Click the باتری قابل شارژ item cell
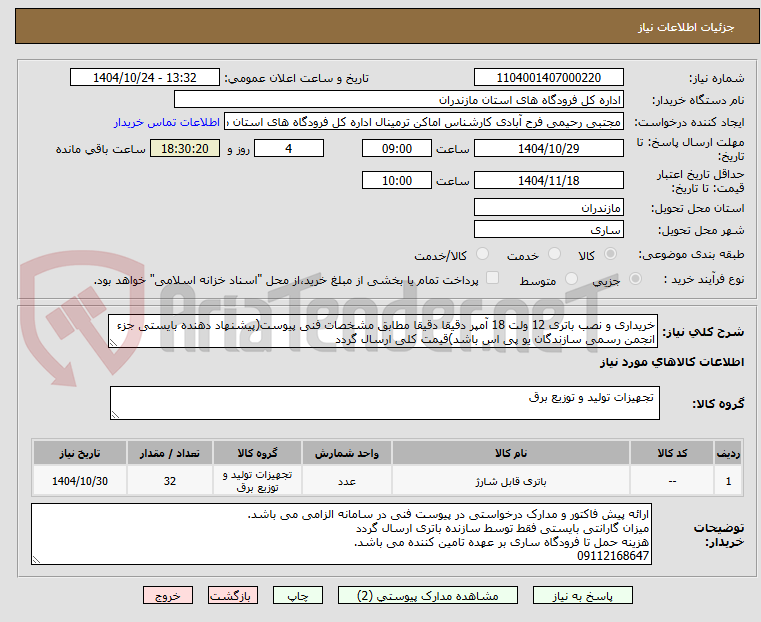The width and height of the screenshot is (761, 622). pos(511,481)
